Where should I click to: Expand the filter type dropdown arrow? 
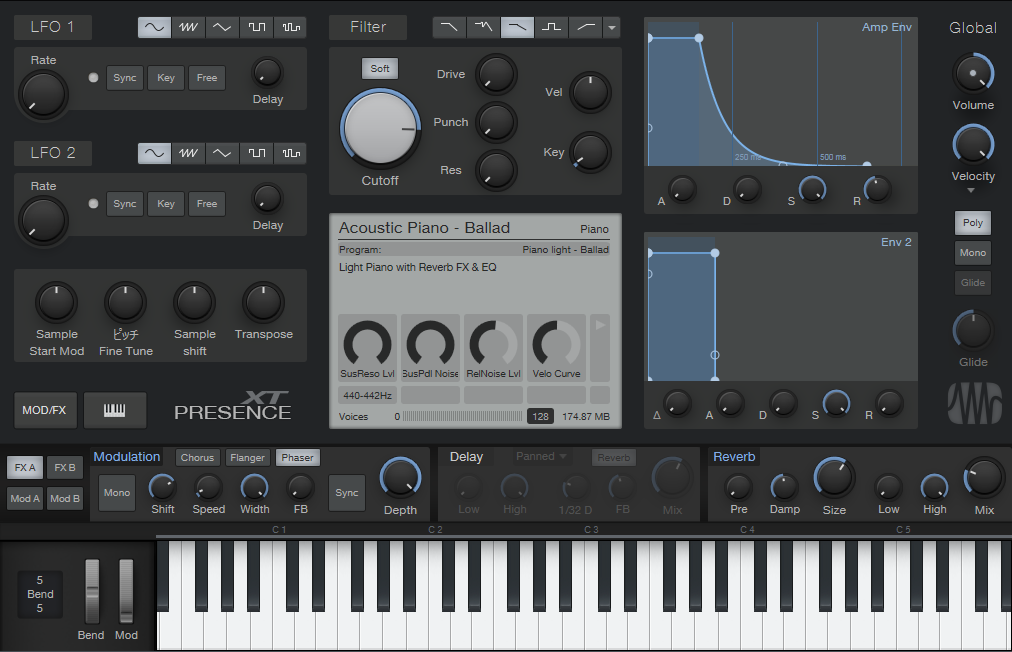612,28
